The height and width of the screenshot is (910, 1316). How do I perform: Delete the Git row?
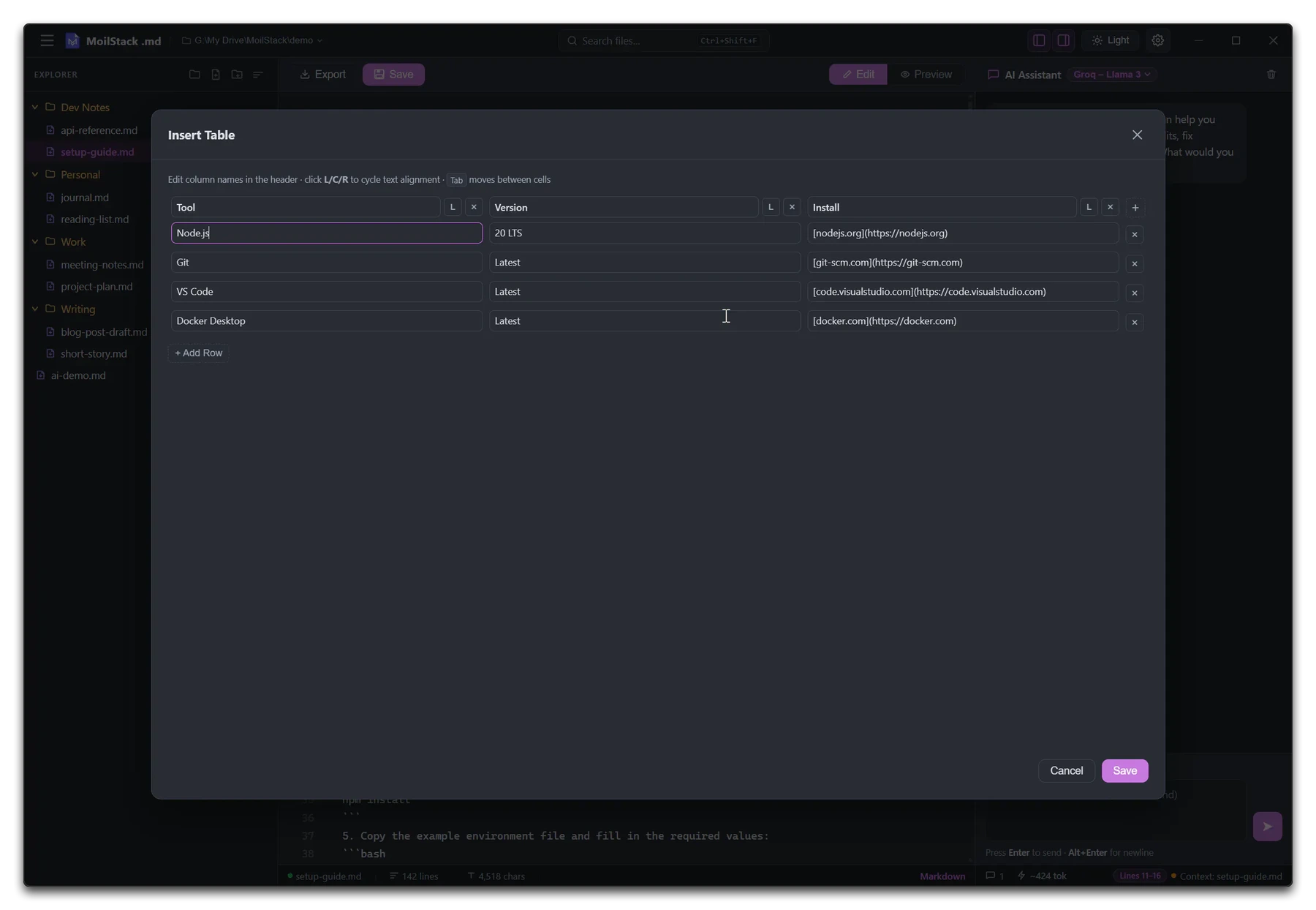click(1135, 263)
